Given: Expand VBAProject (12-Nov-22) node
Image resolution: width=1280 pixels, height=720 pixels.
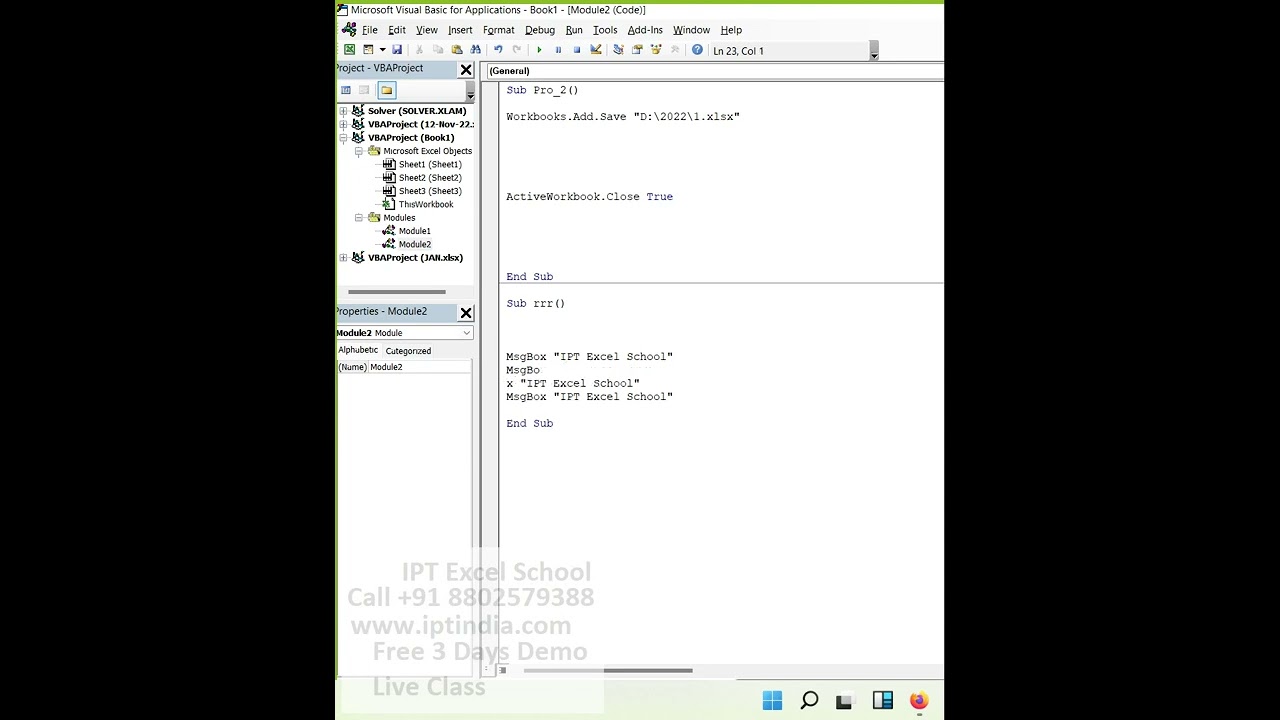Looking at the screenshot, I should tap(344, 124).
